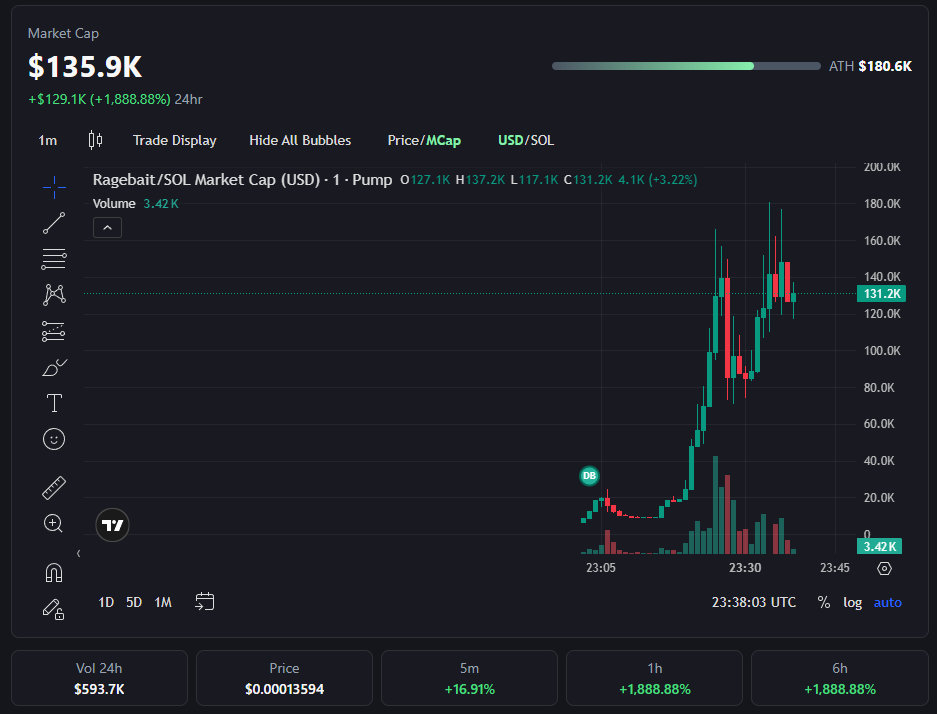Switch the Price/MCap display mode
This screenshot has height=714, width=937.
424,140
